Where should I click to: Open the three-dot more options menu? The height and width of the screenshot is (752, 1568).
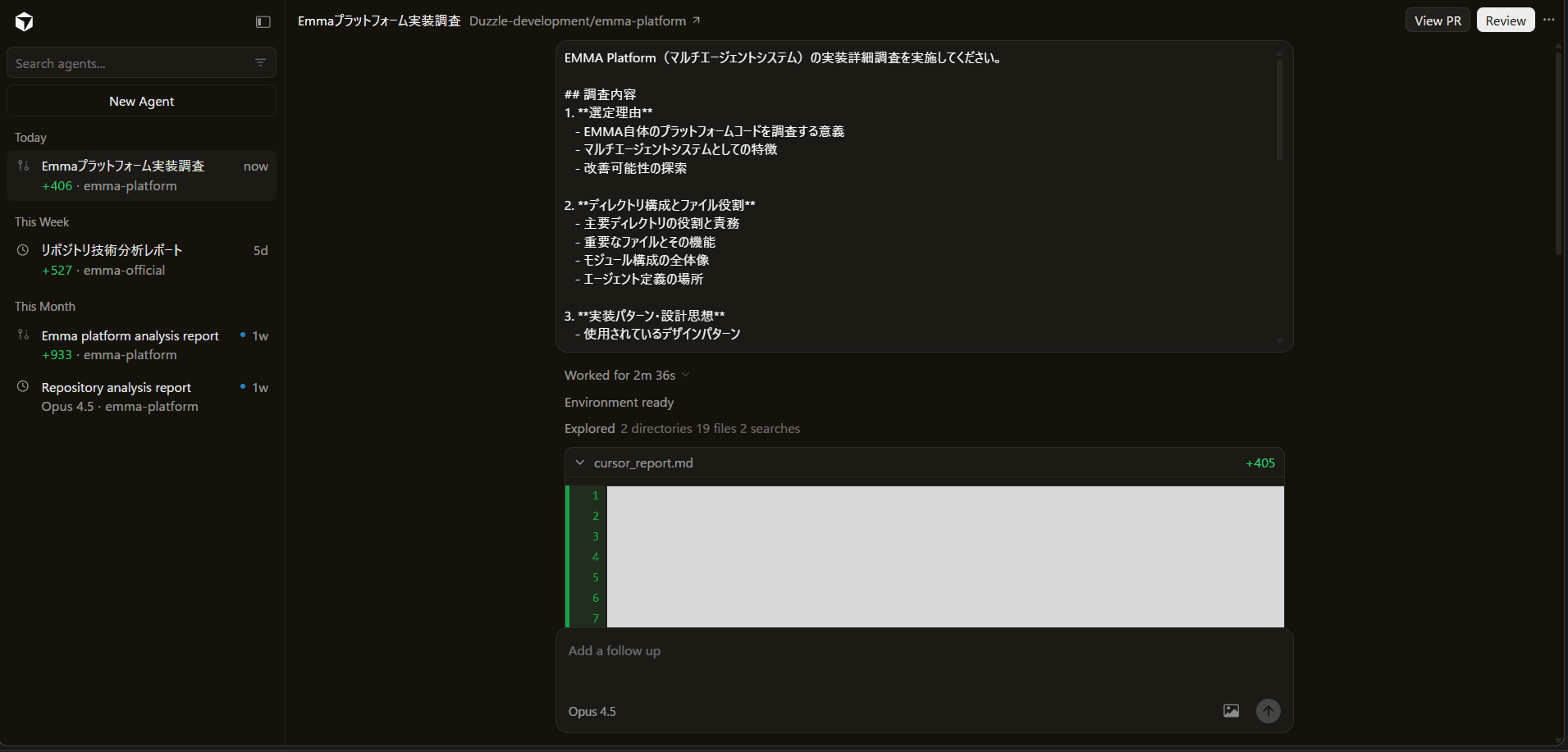tap(1548, 21)
